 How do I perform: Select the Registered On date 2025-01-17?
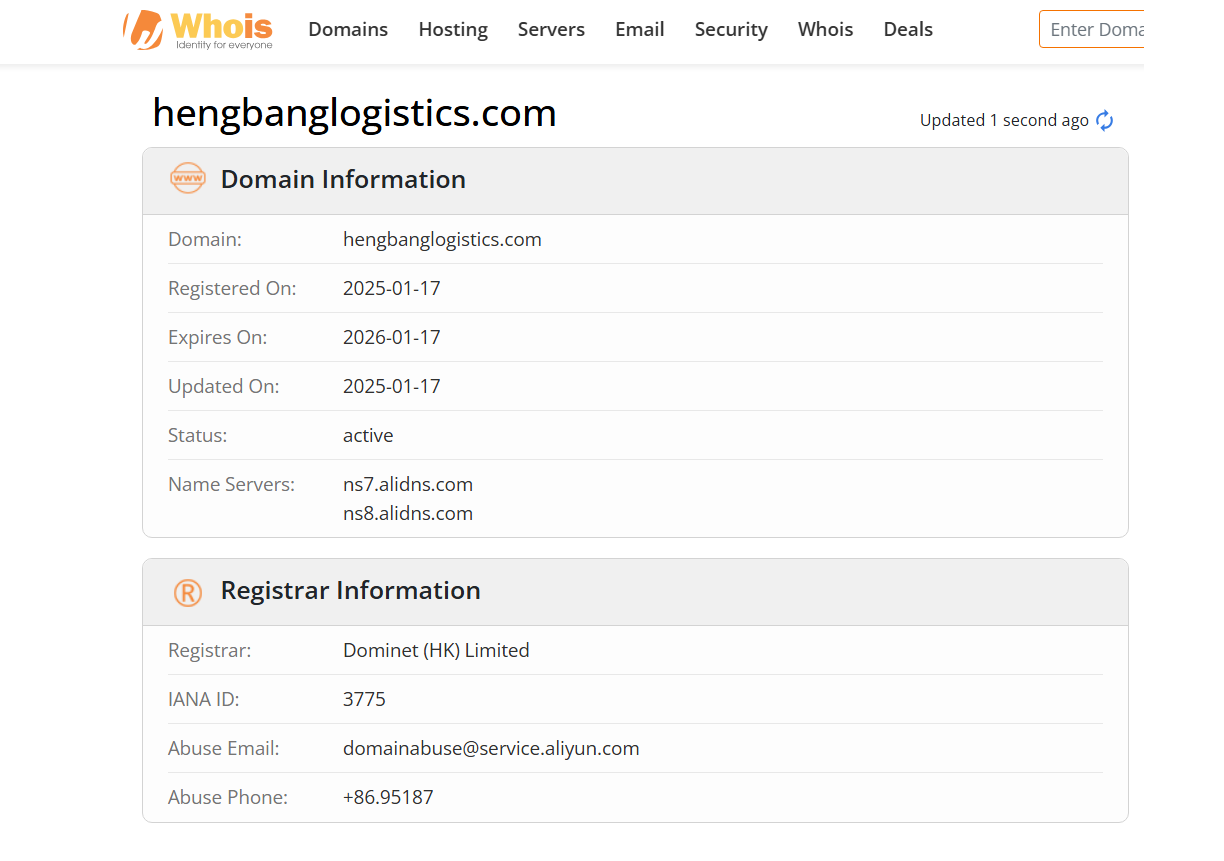[x=392, y=288]
